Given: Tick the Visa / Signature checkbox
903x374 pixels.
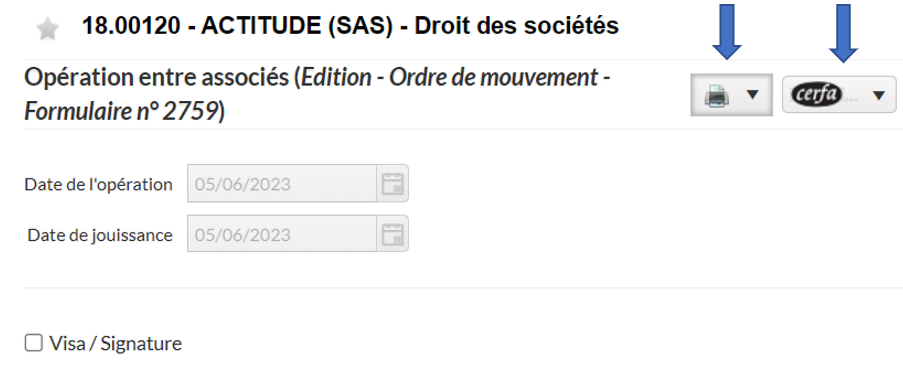Looking at the screenshot, I should tap(33, 343).
